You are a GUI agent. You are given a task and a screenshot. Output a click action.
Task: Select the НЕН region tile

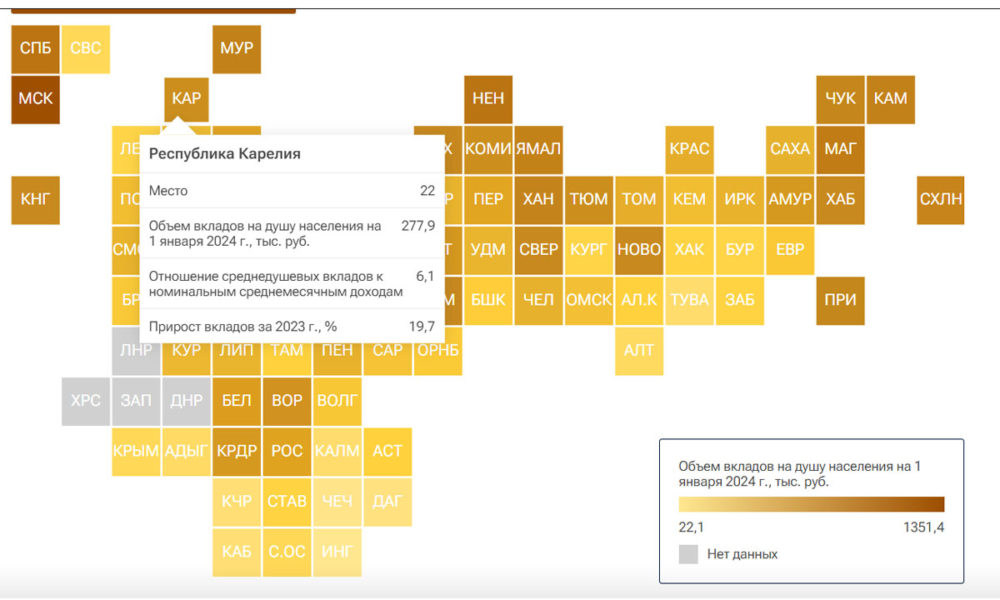tap(488, 99)
